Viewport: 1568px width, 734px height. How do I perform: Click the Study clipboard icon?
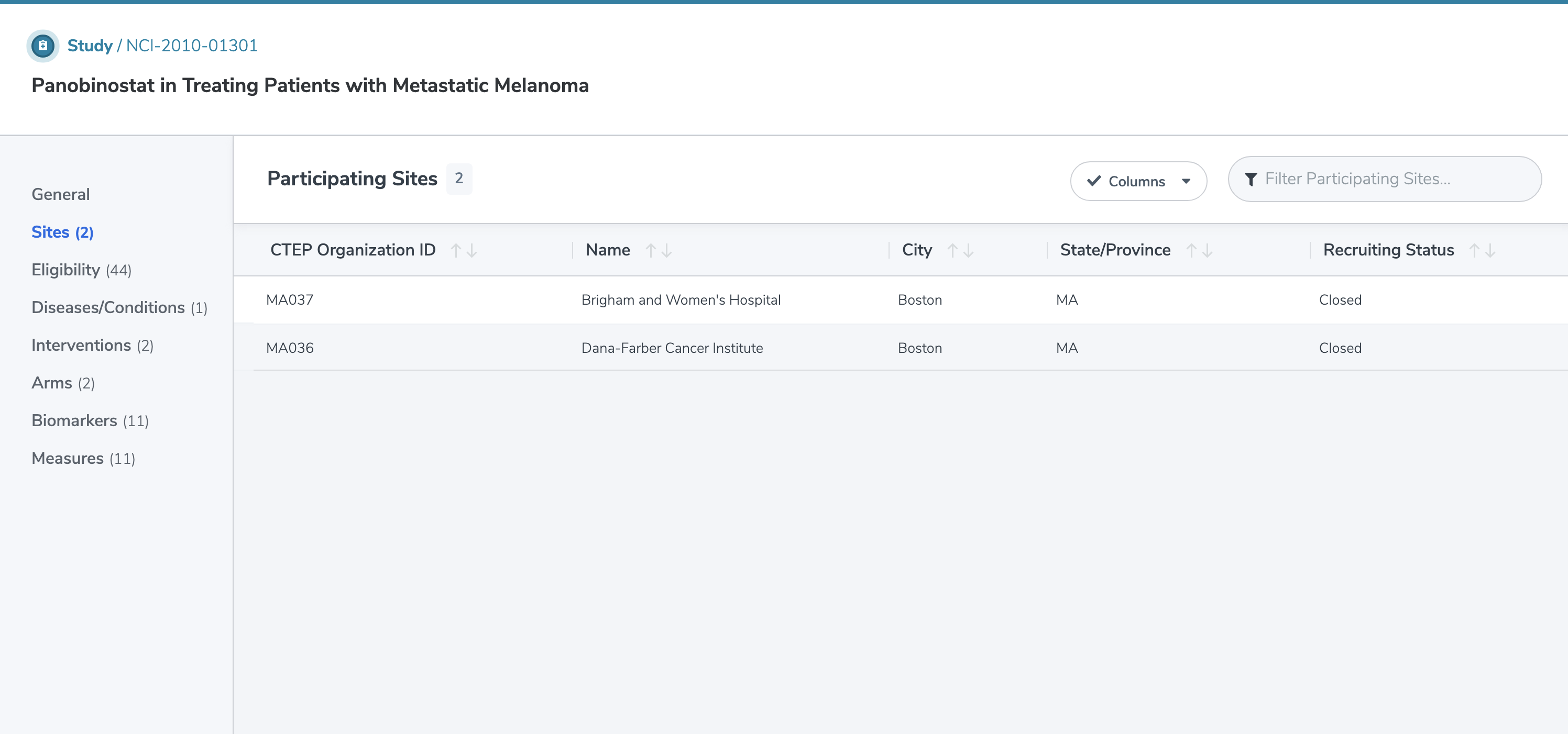[42, 46]
